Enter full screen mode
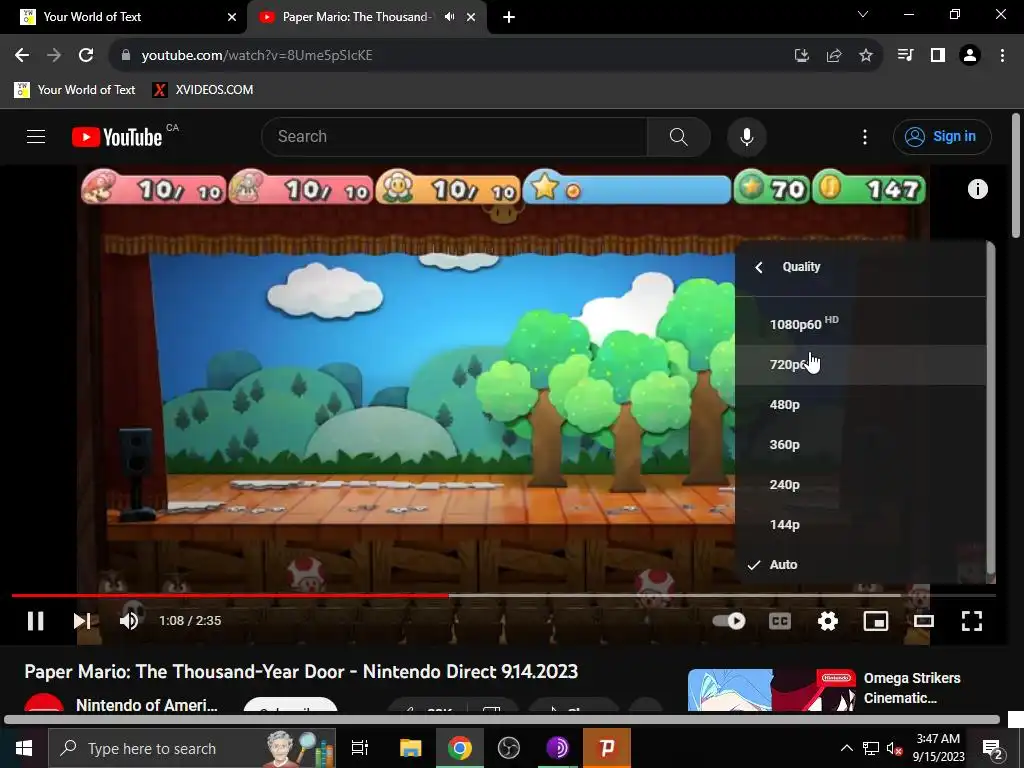 click(972, 620)
